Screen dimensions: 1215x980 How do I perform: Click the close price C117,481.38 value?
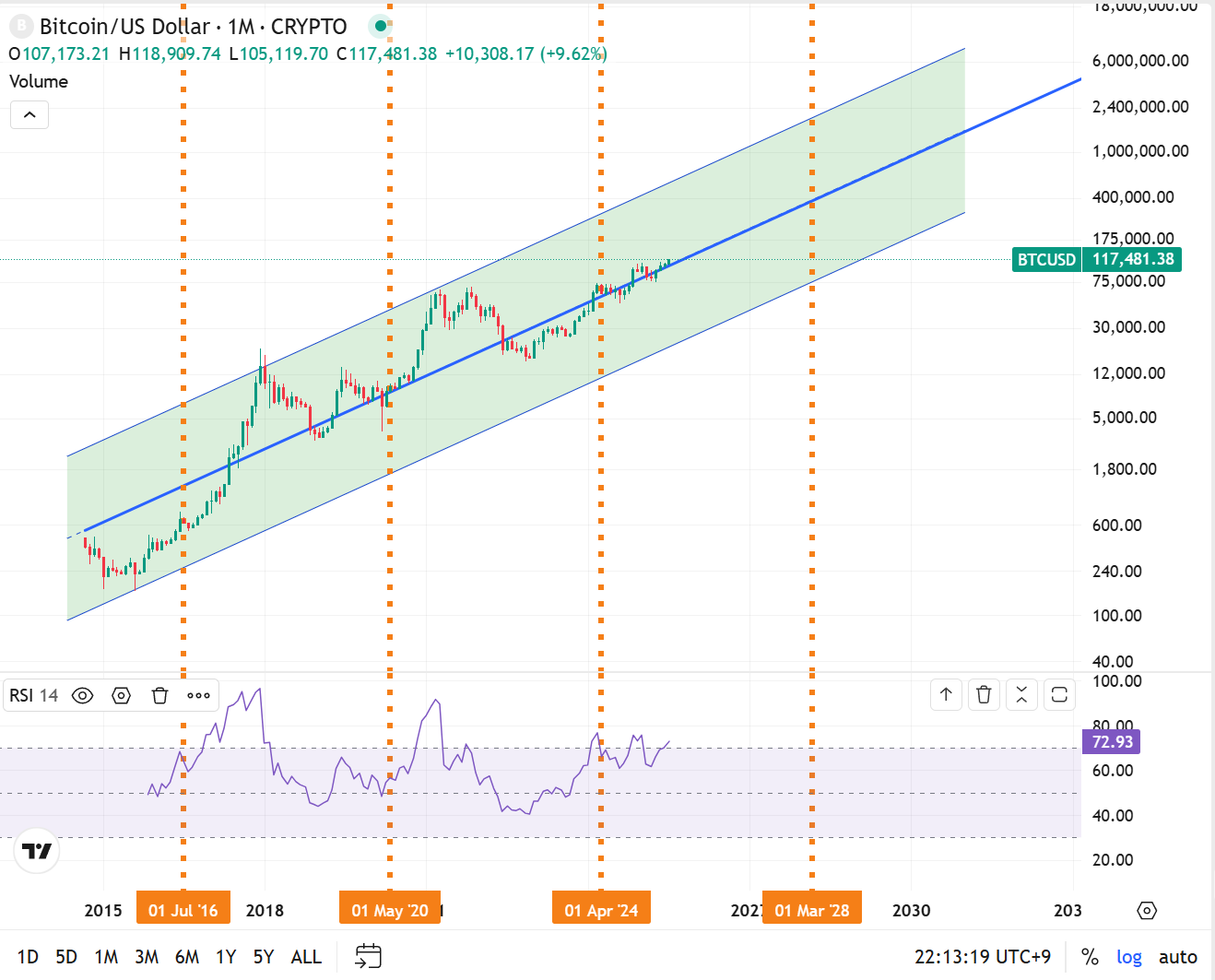[387, 53]
